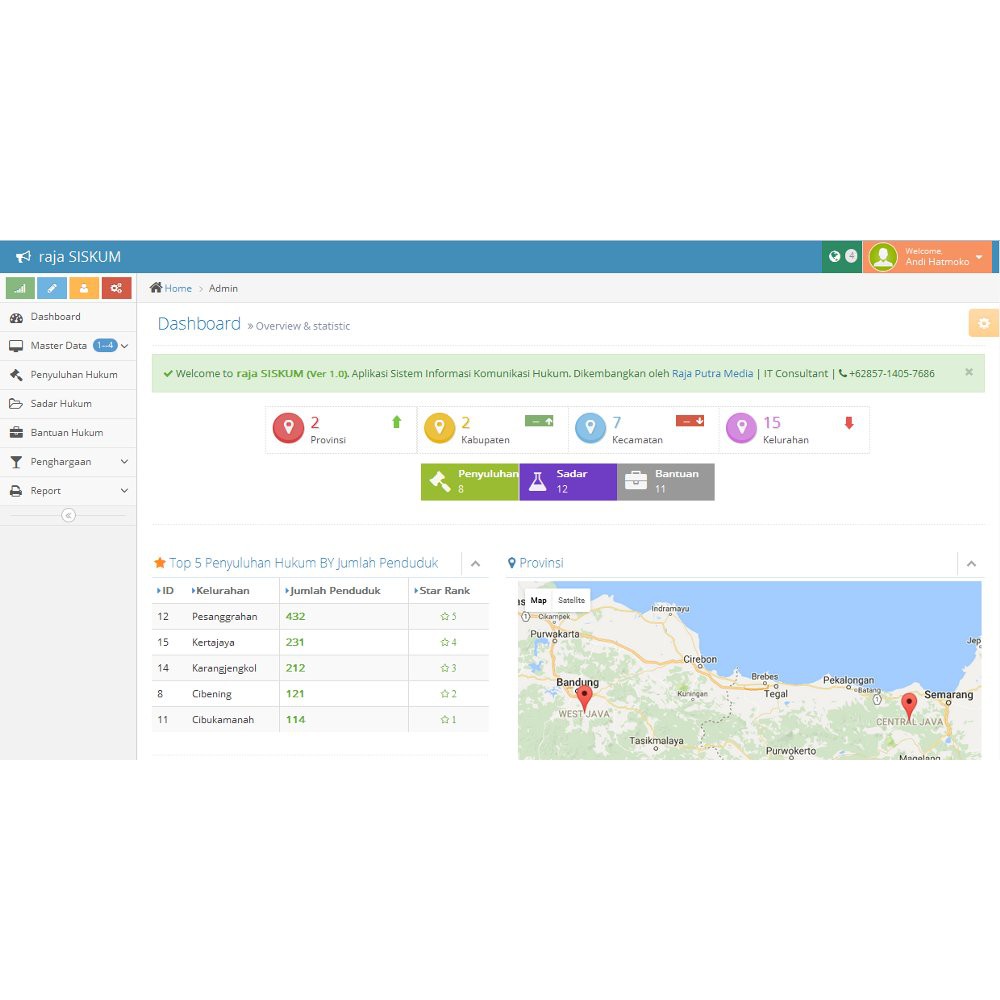Click the red badge on Kecamatan card
The width and height of the screenshot is (1000, 1000).
[x=690, y=421]
